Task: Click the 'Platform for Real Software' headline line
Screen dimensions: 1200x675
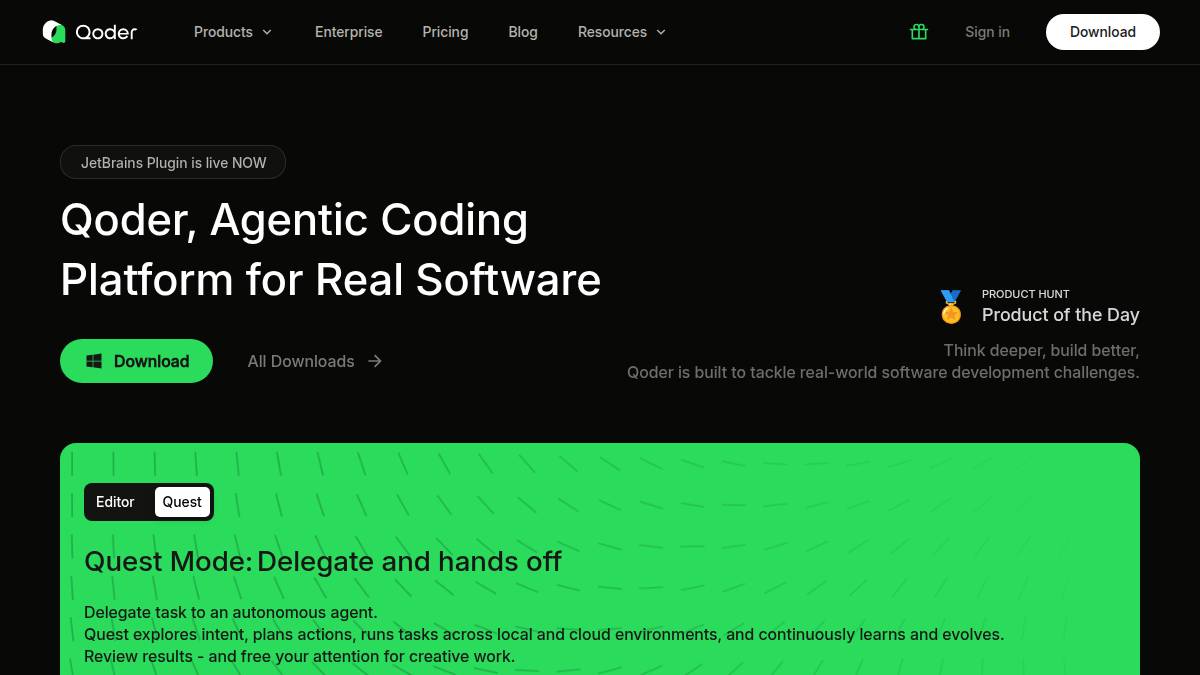Action: tap(331, 280)
